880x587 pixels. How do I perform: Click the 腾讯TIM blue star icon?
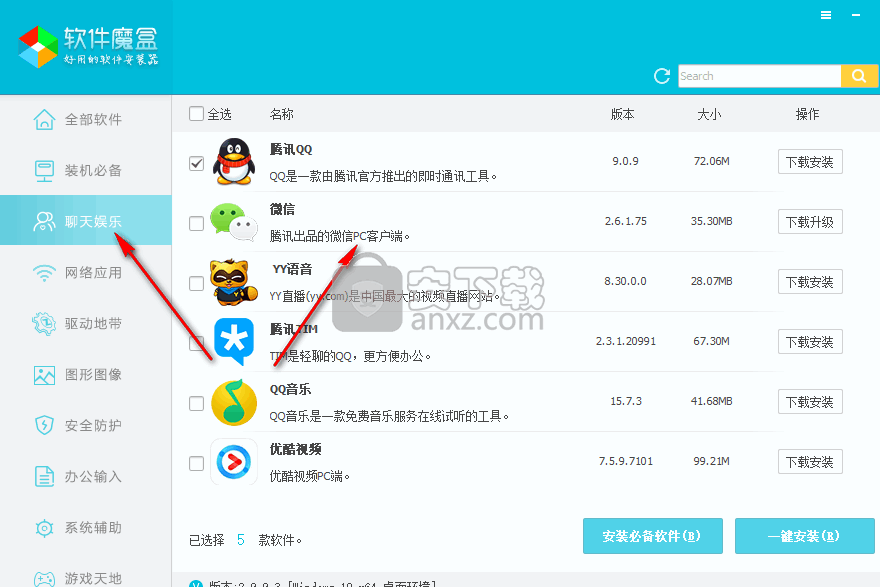click(233, 341)
